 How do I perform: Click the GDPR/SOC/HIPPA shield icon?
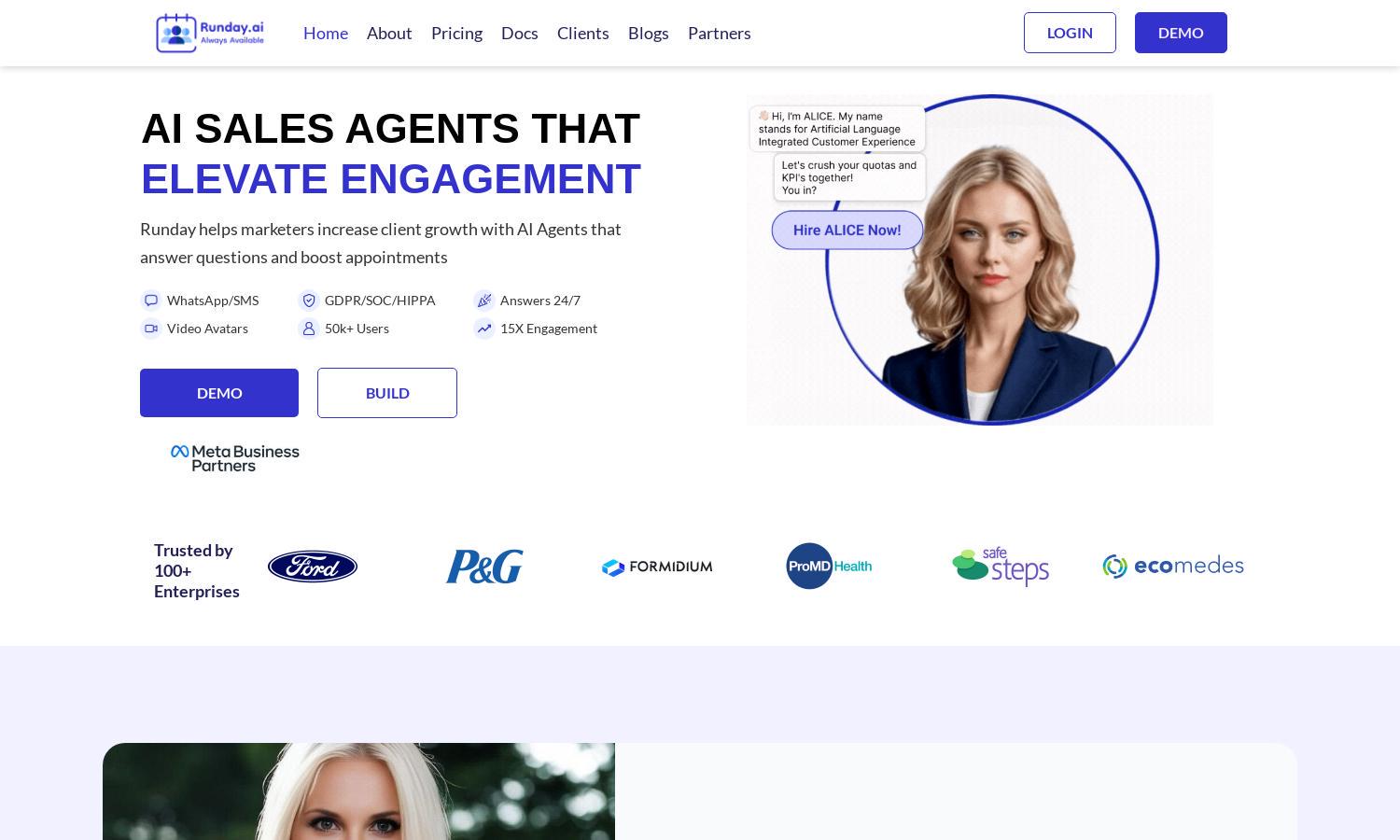(309, 301)
